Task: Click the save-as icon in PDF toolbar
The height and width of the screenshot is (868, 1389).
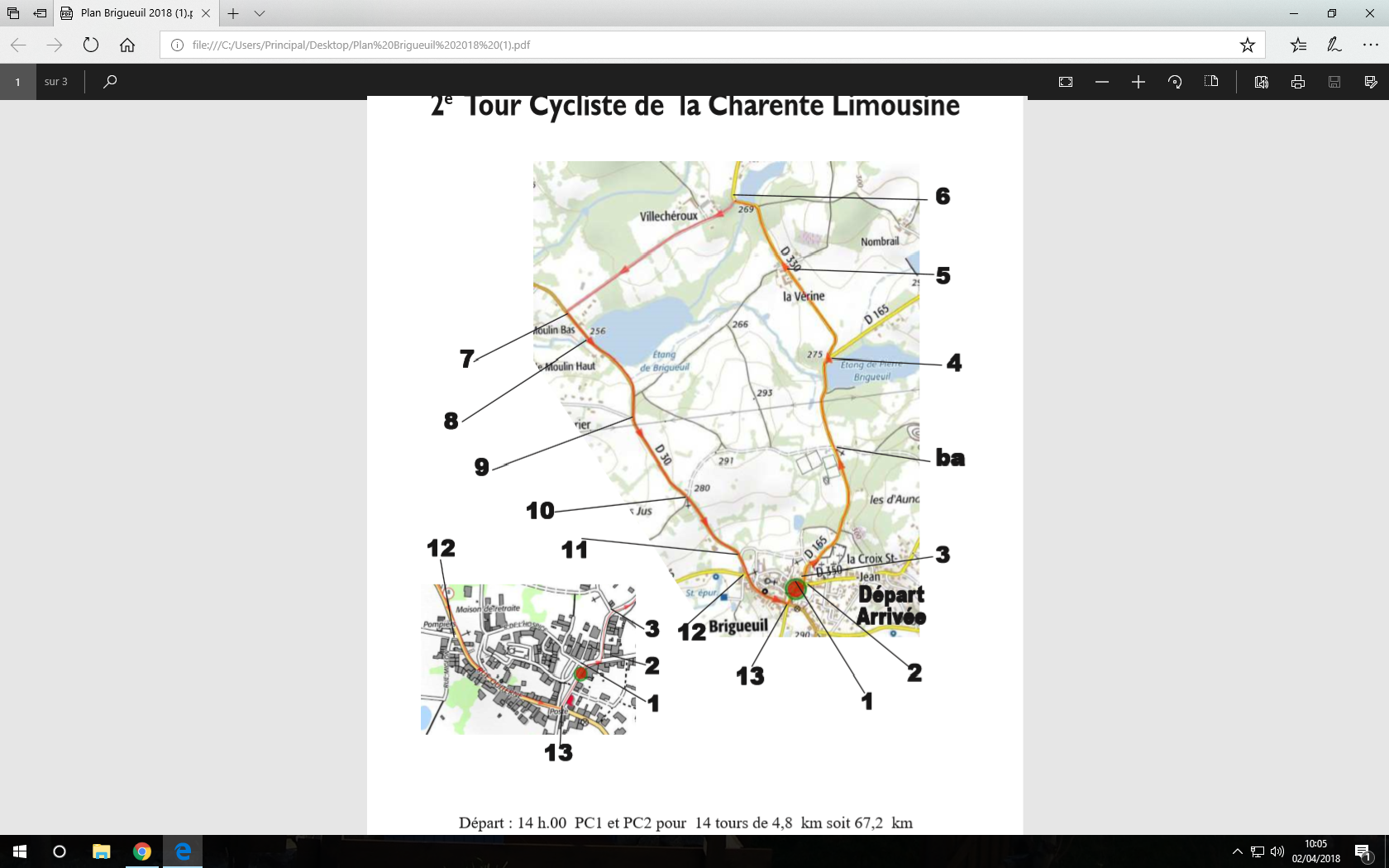Action: point(1371,82)
